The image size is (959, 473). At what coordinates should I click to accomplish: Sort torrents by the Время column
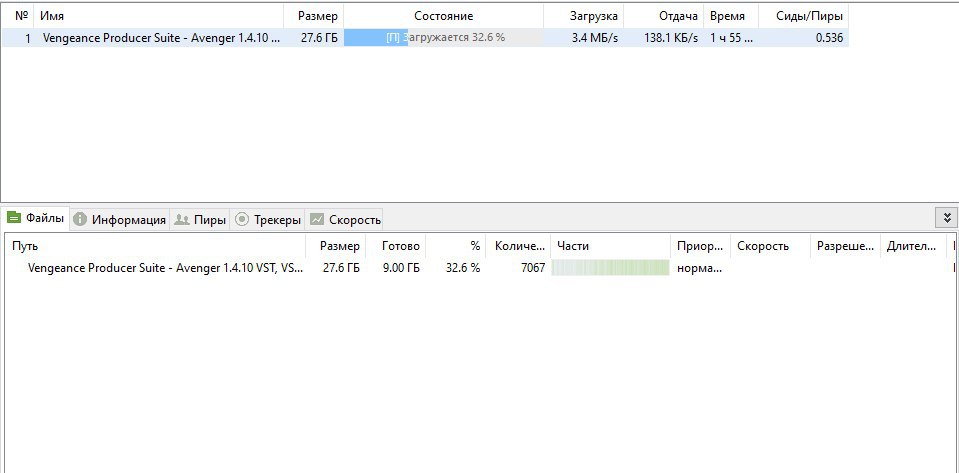pyautogui.click(x=731, y=17)
